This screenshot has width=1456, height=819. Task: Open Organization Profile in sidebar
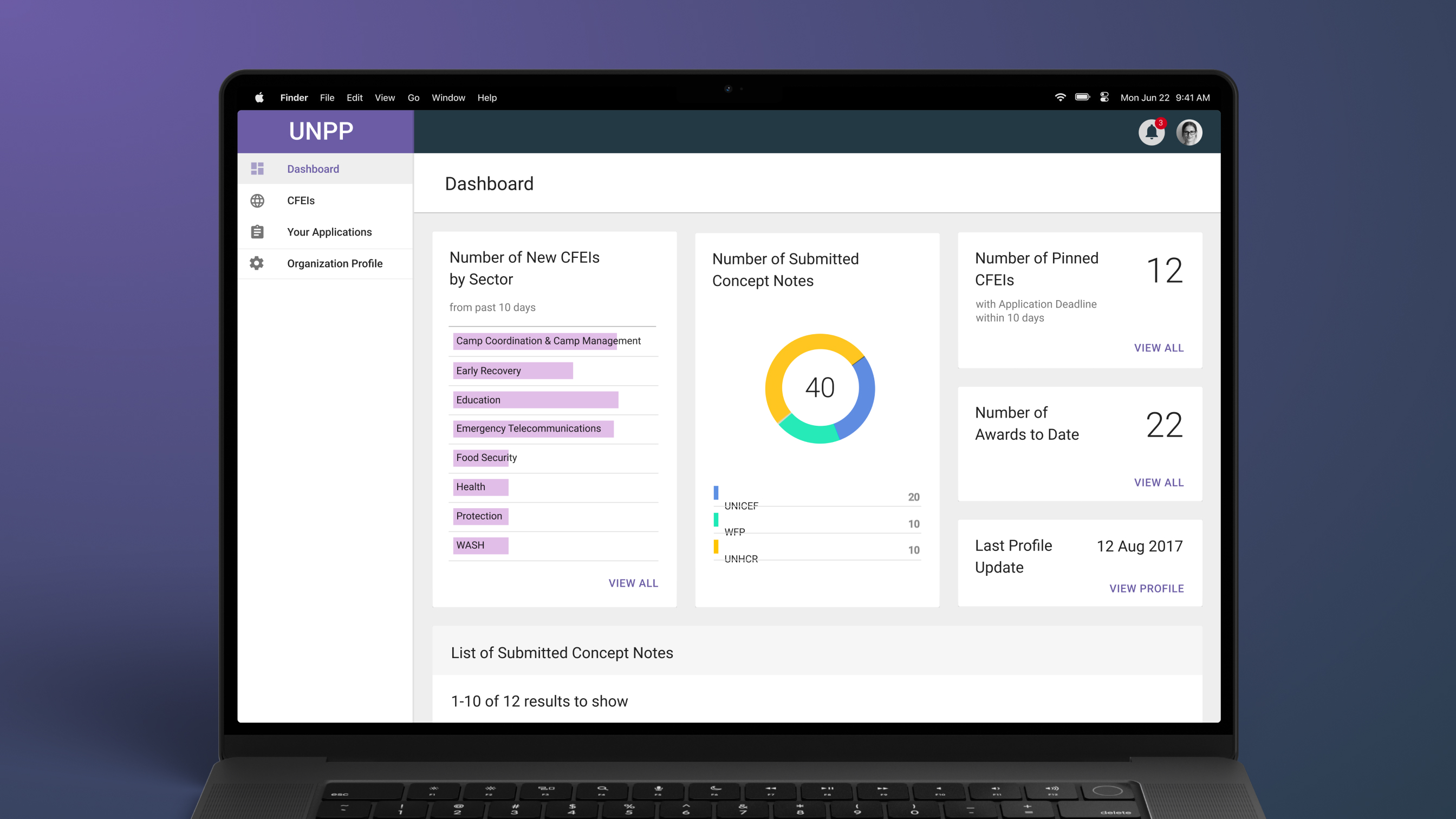(x=325, y=263)
